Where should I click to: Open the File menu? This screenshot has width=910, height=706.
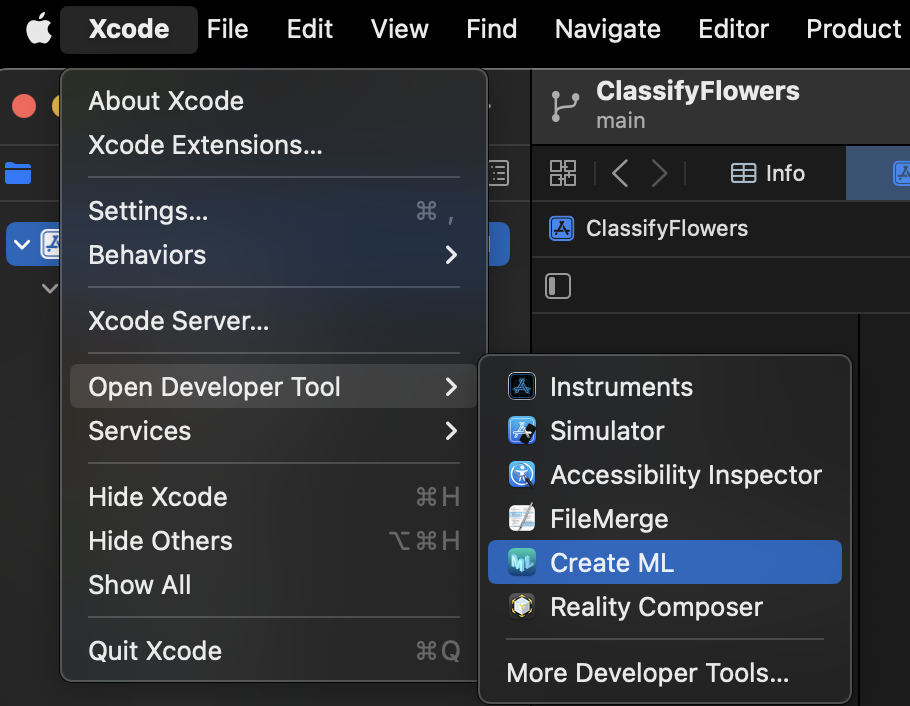228,29
